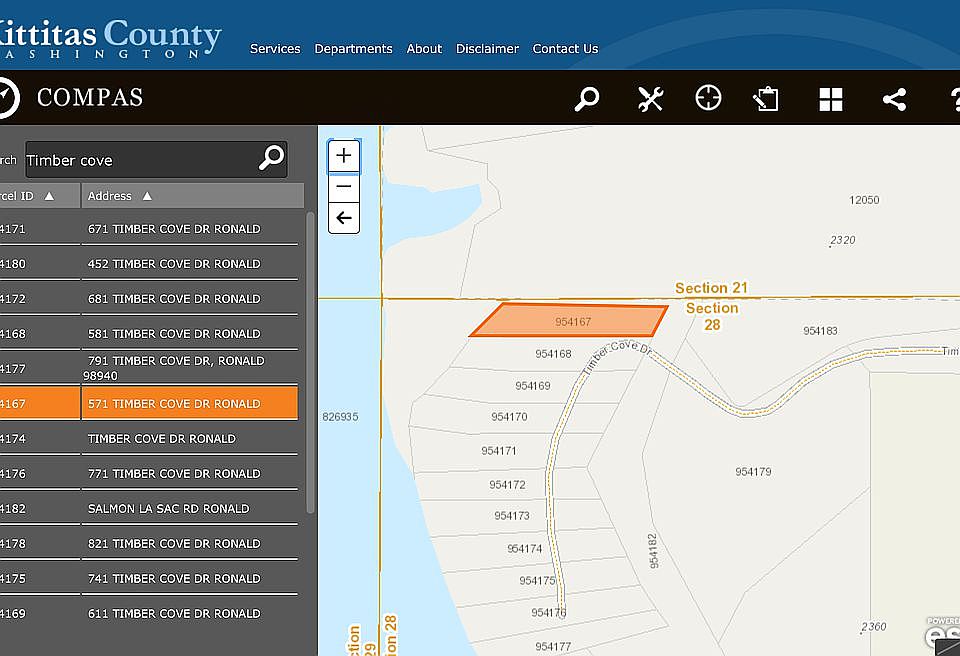The width and height of the screenshot is (960, 656).
Task: Click the Timber cove search input field
Action: (141, 160)
